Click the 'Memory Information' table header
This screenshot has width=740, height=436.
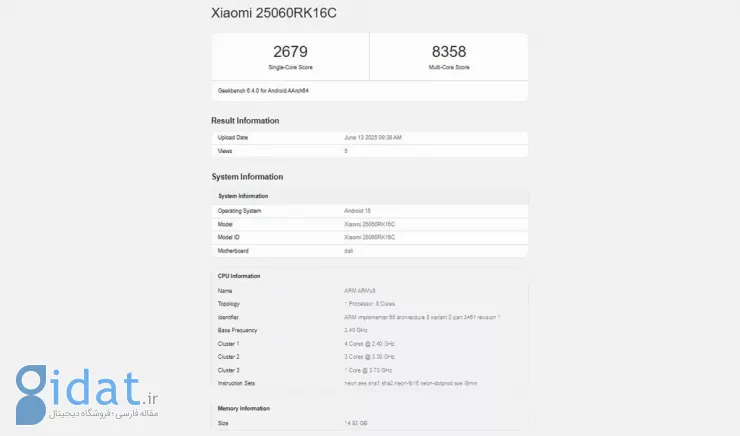point(244,409)
